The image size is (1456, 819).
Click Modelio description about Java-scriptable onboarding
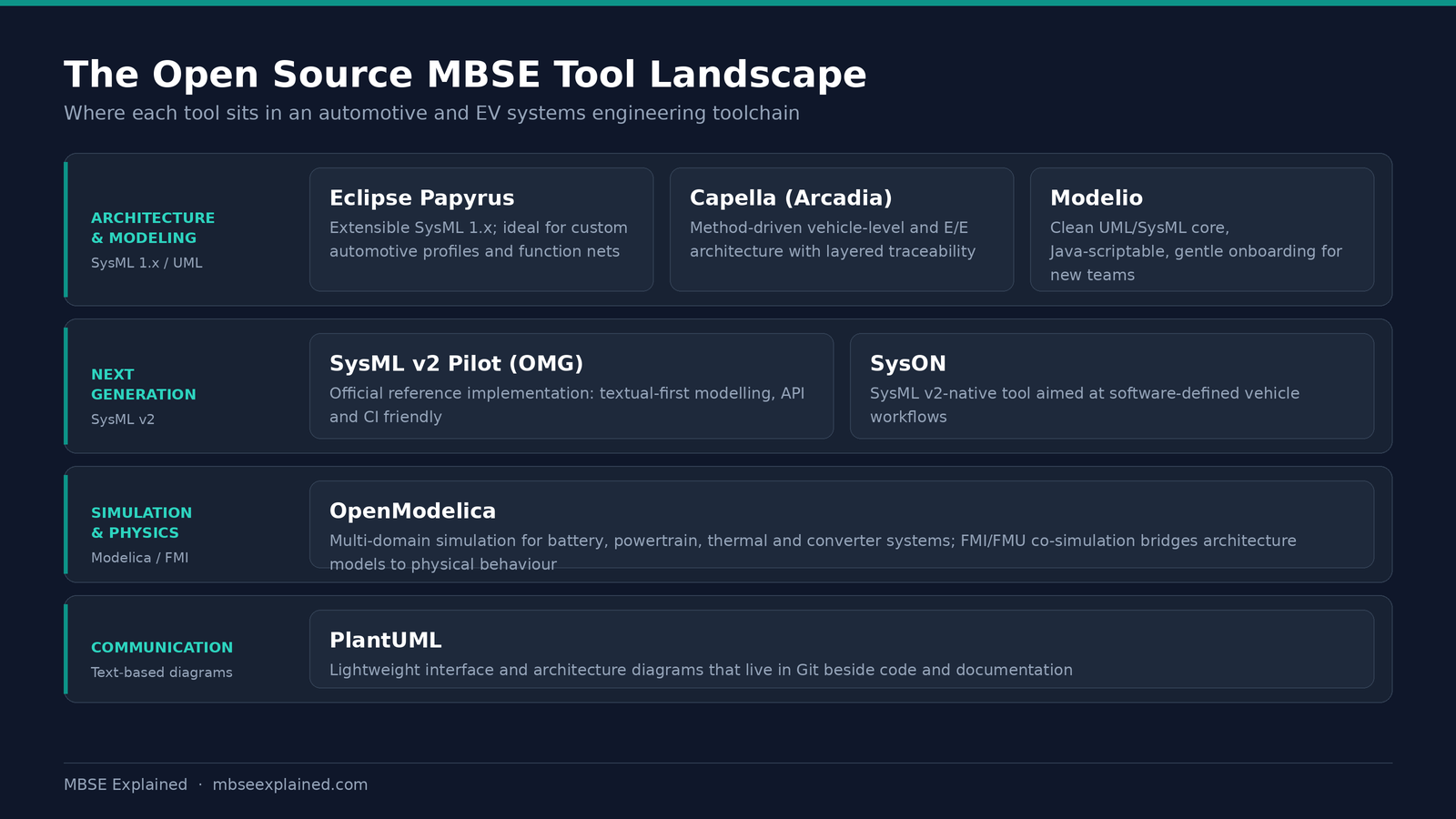1196,251
